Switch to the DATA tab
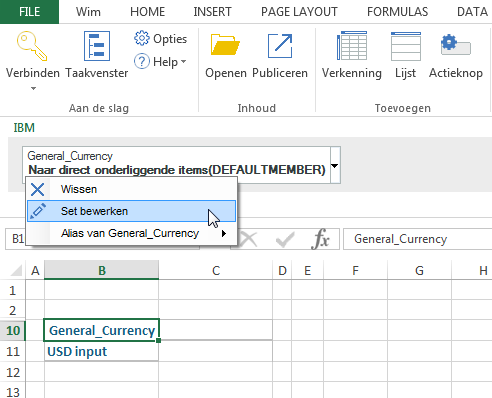This screenshot has height=398, width=492. coord(472,12)
